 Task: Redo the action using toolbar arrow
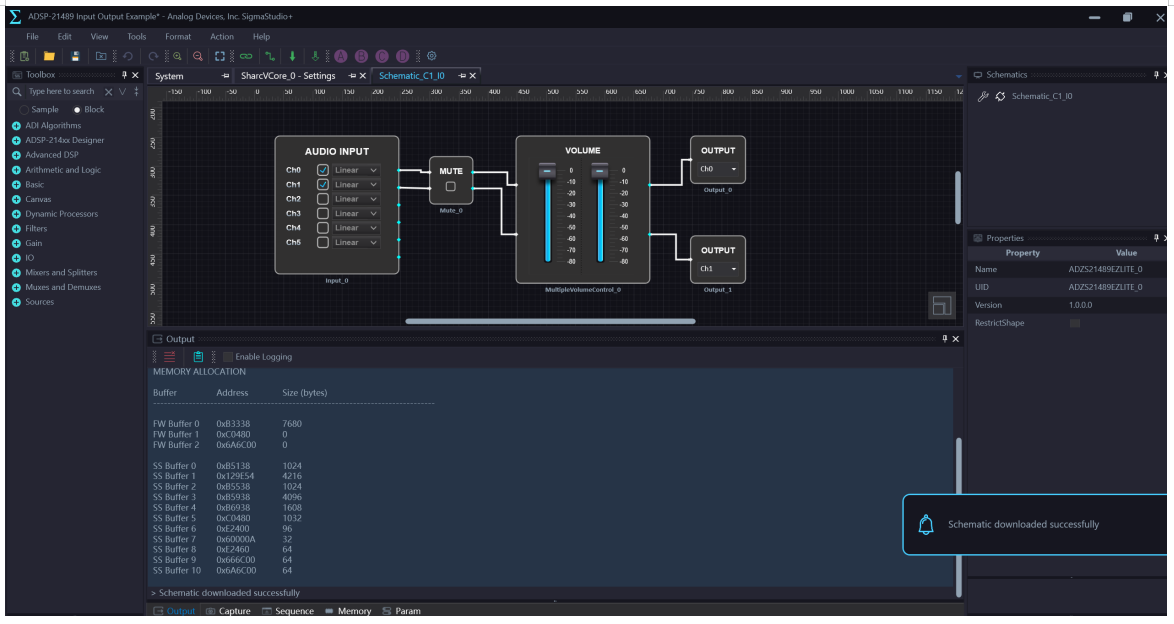click(153, 56)
